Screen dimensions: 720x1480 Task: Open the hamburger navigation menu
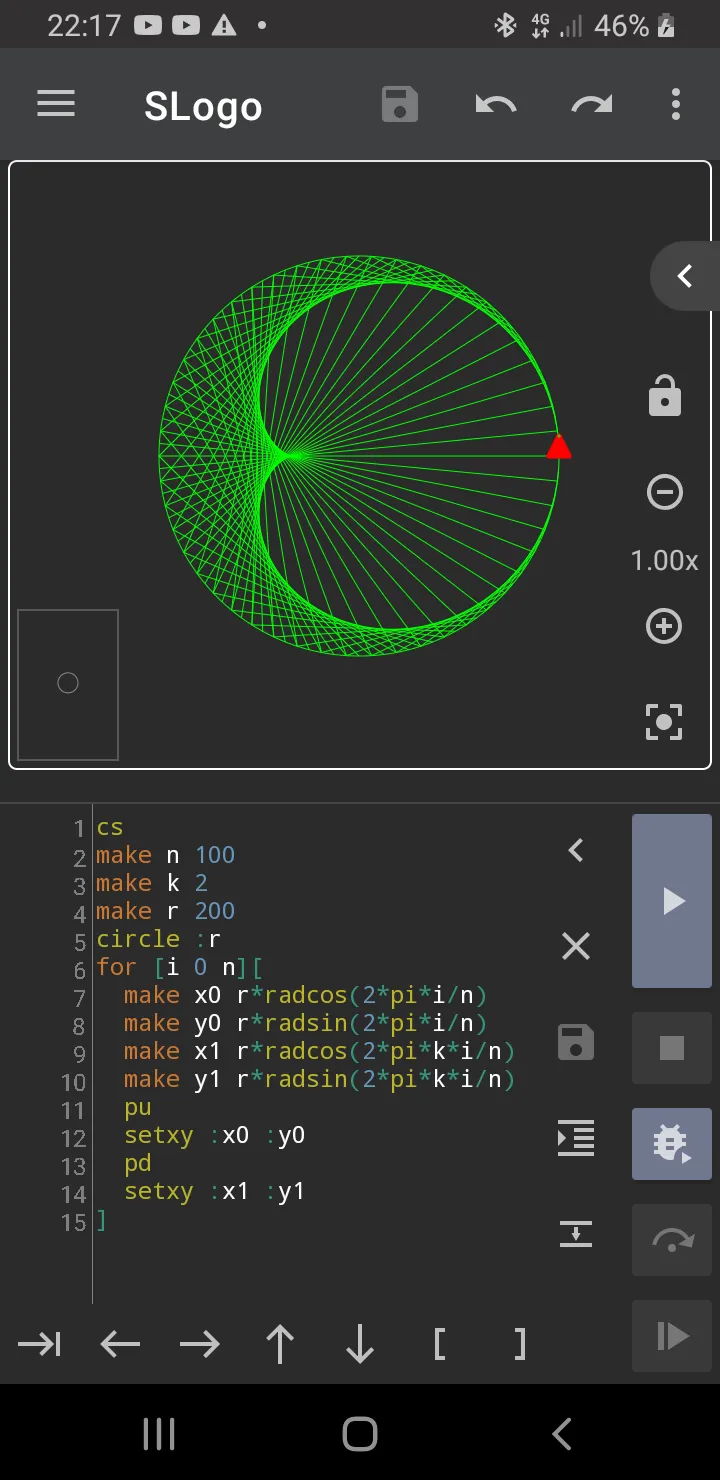click(56, 104)
